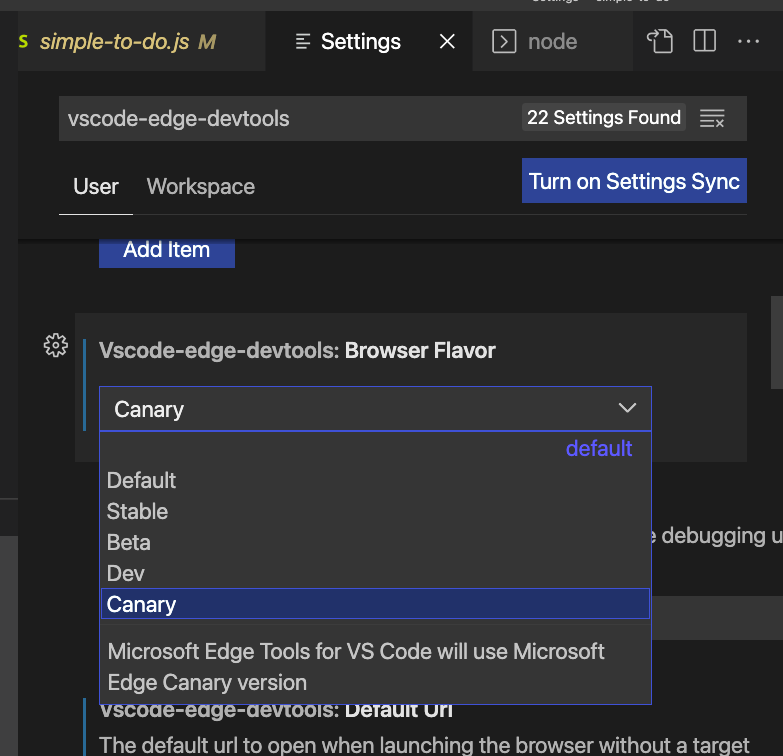This screenshot has width=783, height=756.
Task: Click the 22 Settings Found badge
Action: pos(604,117)
